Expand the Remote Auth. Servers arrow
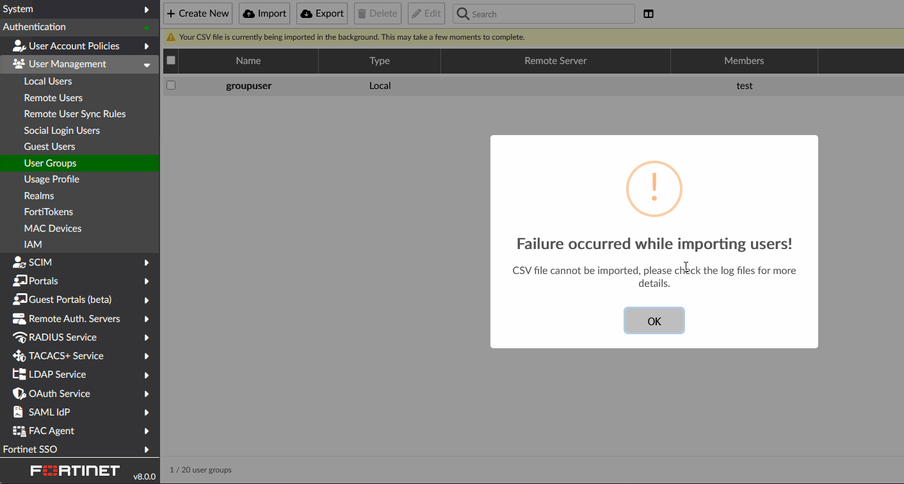The image size is (904, 484). click(146, 319)
